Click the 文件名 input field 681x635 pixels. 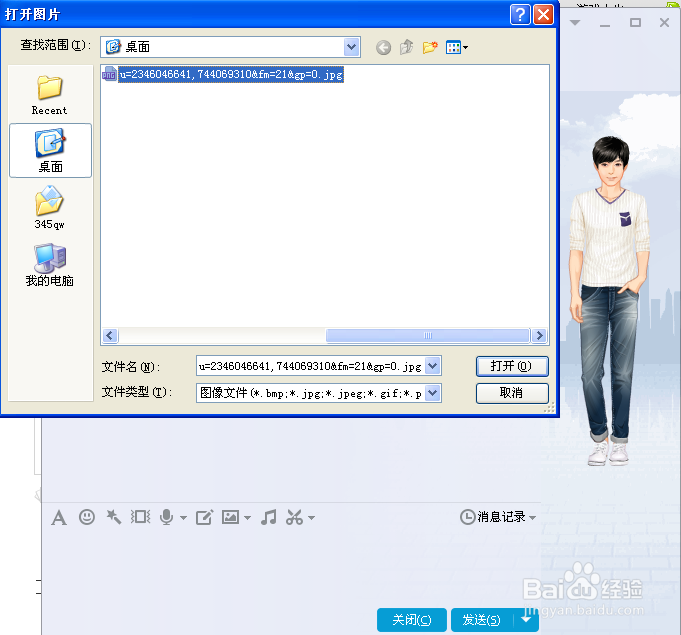tap(311, 366)
